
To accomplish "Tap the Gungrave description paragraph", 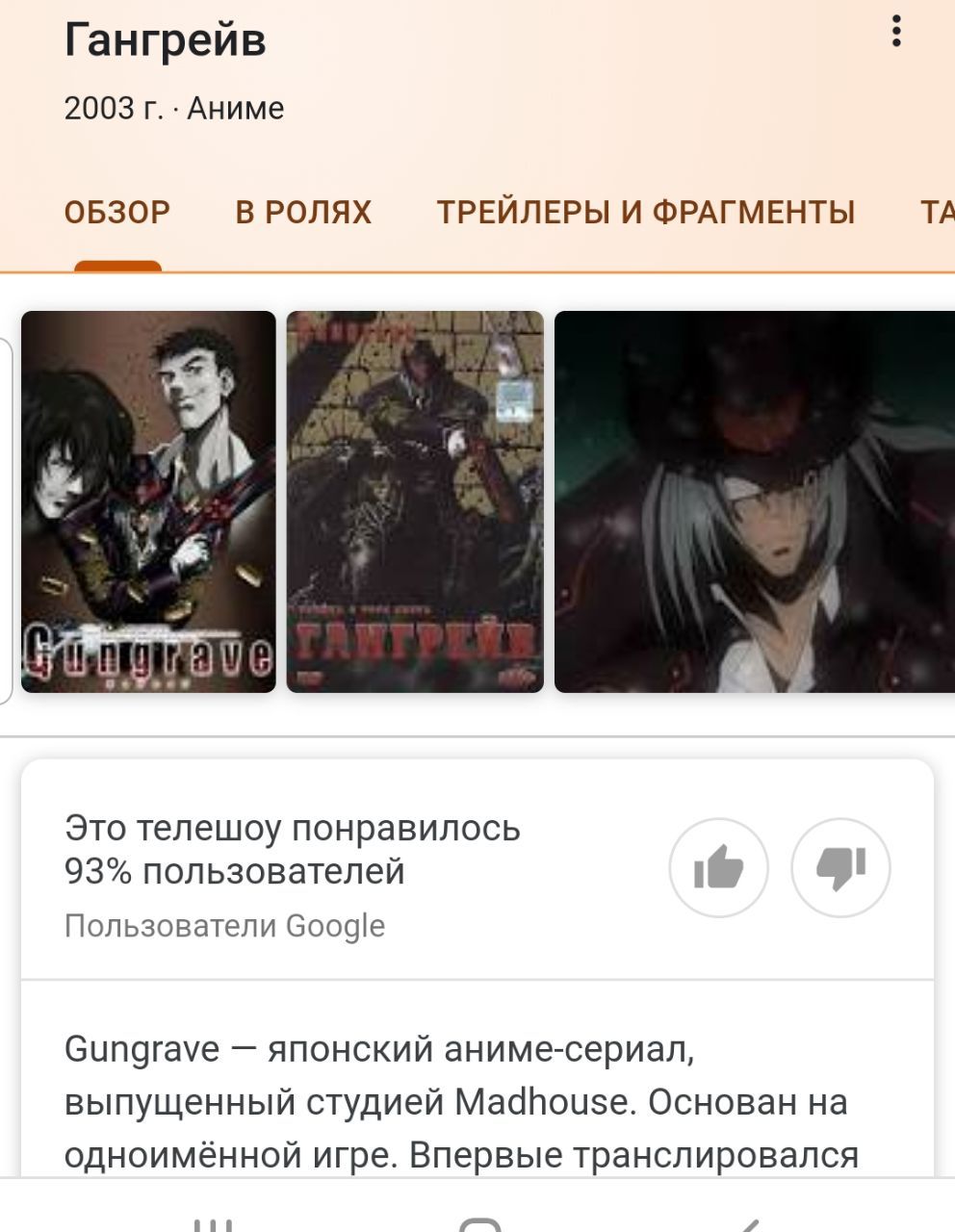I will (461, 1102).
